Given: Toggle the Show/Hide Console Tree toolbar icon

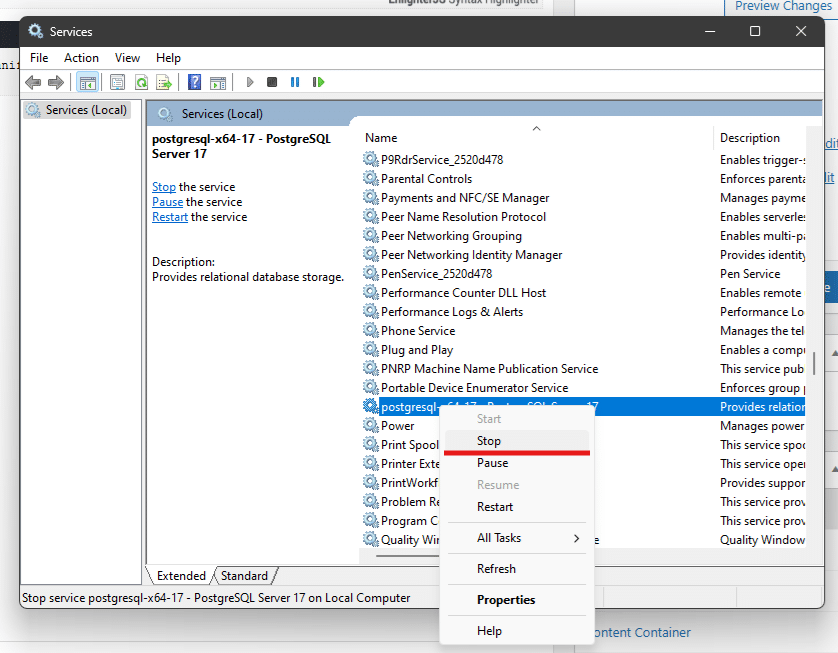Looking at the screenshot, I should click(87, 82).
